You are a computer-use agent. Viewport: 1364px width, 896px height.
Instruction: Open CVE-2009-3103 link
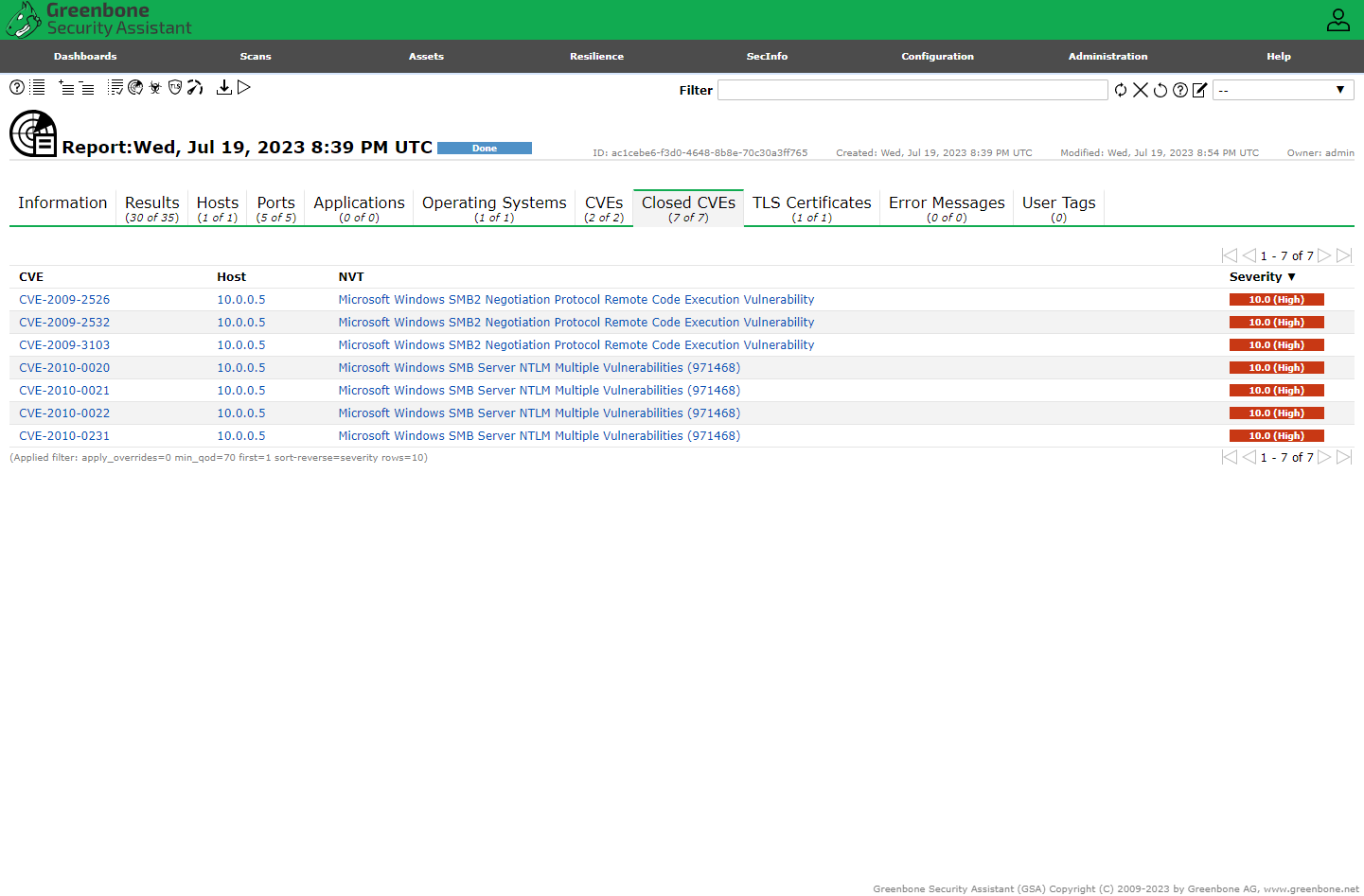tap(64, 345)
